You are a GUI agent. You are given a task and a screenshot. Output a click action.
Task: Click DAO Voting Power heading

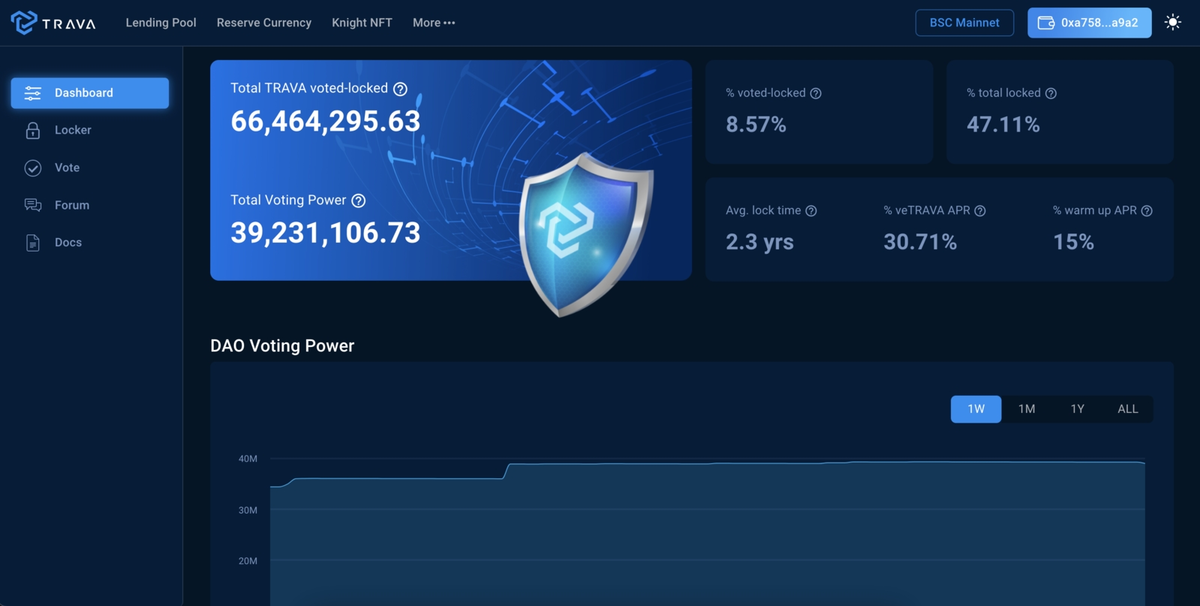click(282, 346)
